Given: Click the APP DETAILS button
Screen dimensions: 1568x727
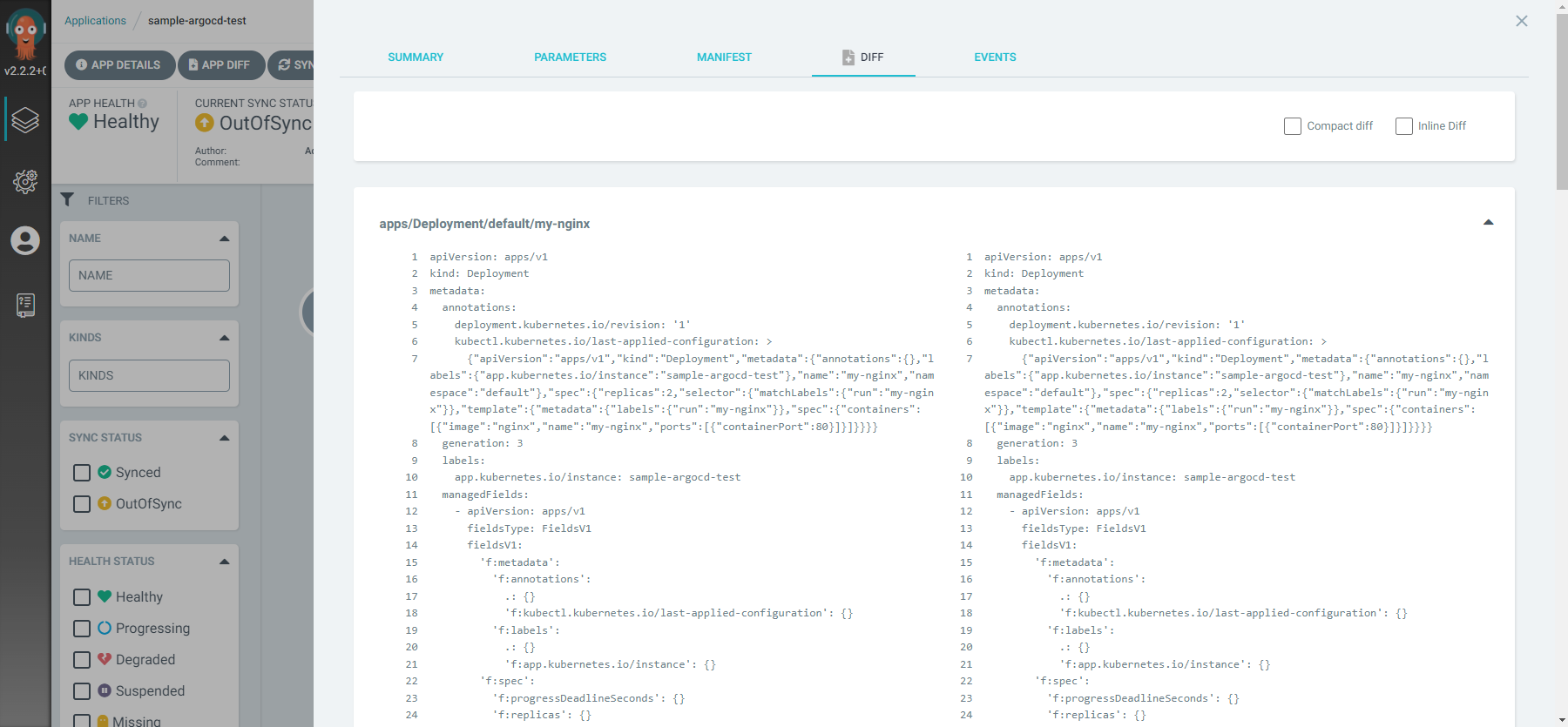Looking at the screenshot, I should click(x=118, y=65).
